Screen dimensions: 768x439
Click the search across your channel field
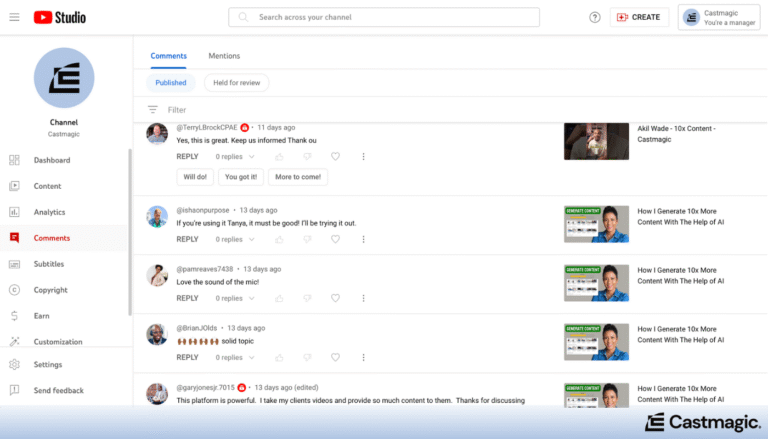click(x=384, y=17)
